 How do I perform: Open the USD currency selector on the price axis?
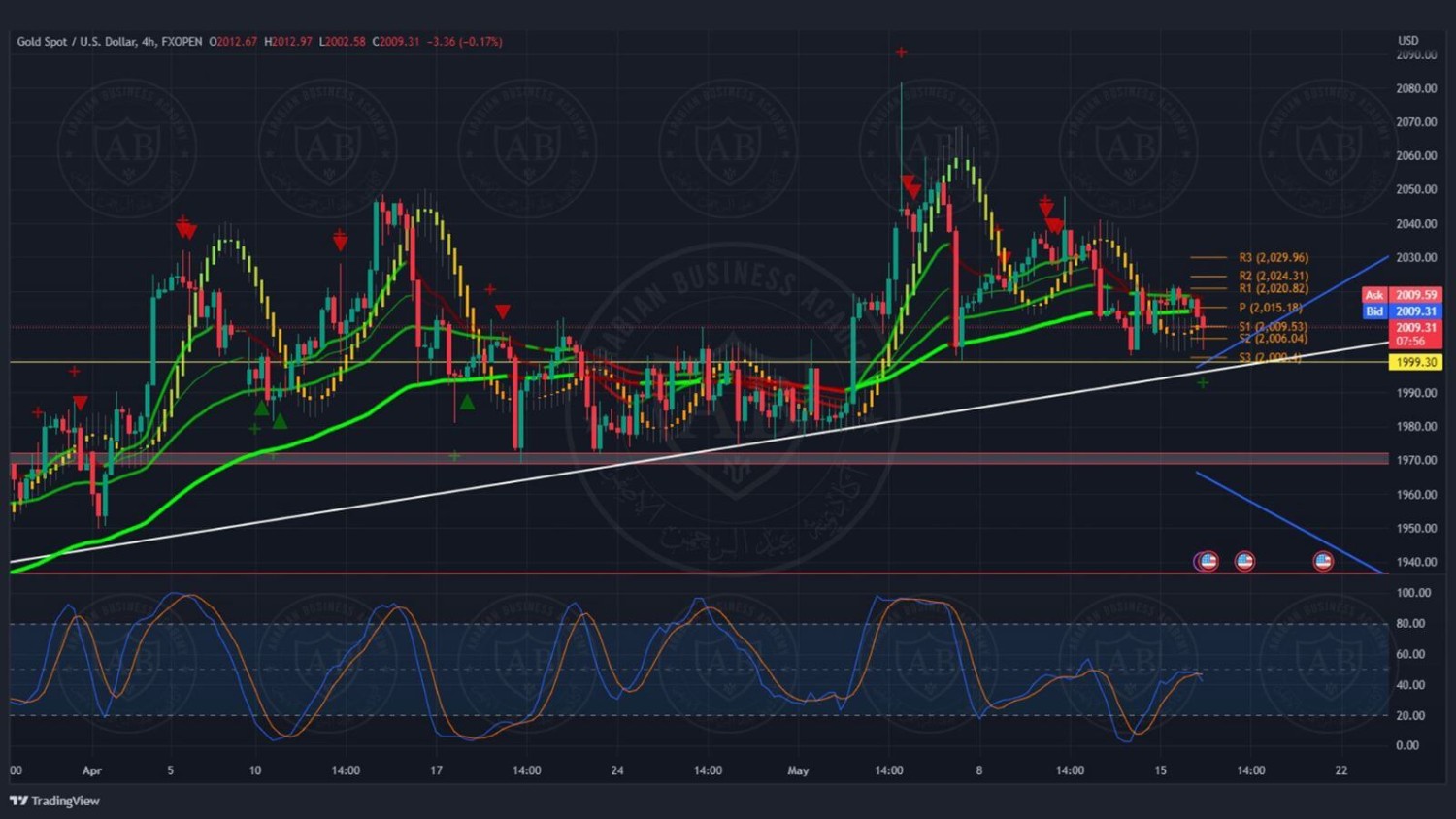point(1407,41)
